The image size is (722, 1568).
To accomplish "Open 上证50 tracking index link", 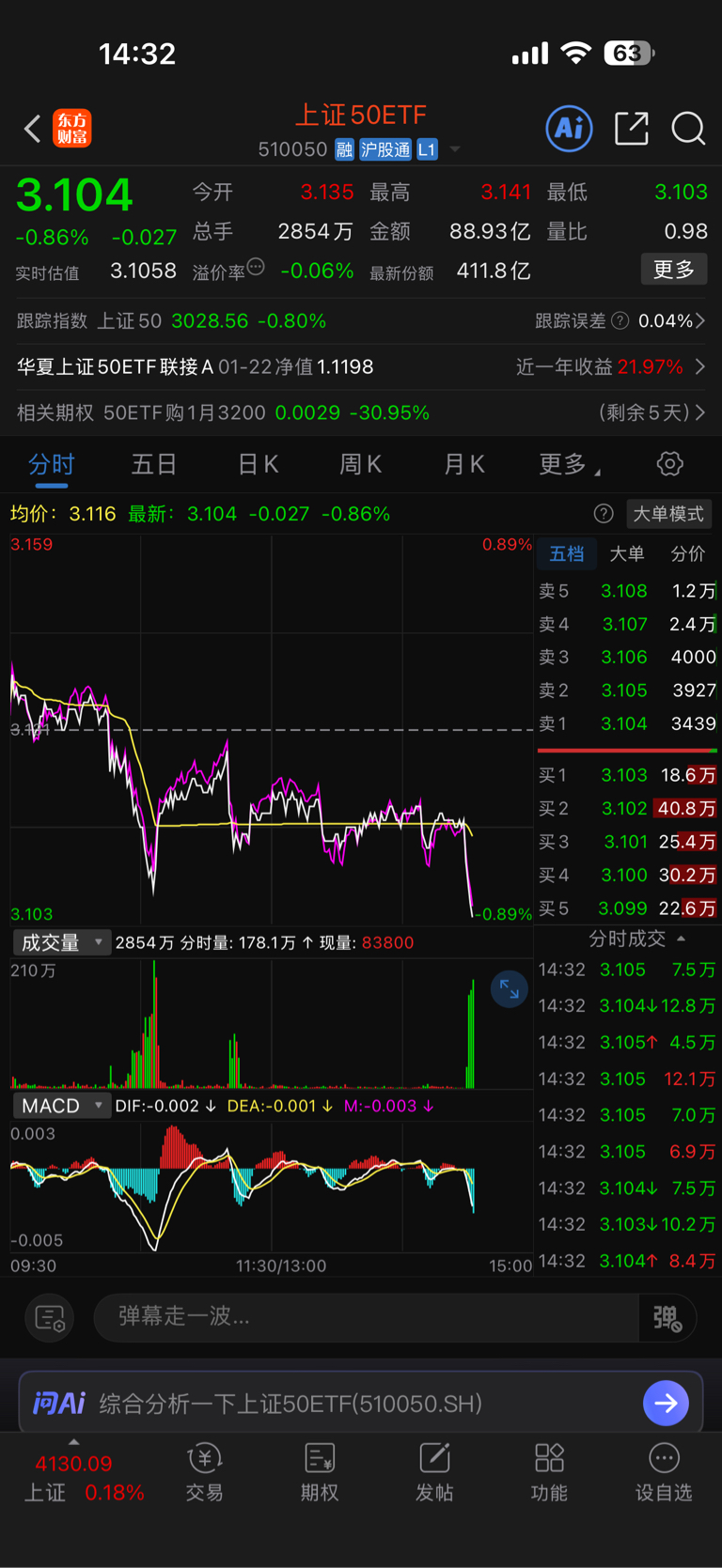I will 171,321.
